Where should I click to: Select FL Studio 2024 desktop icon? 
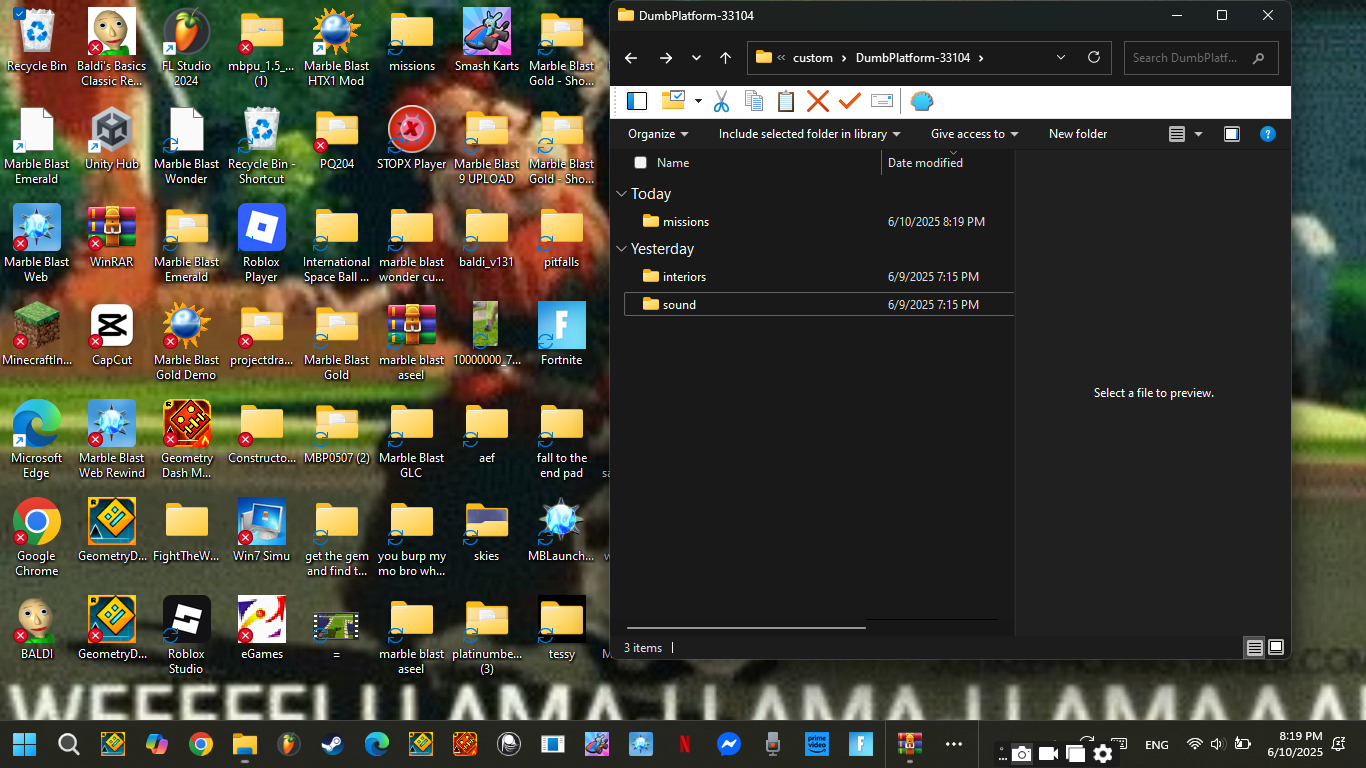point(186,47)
